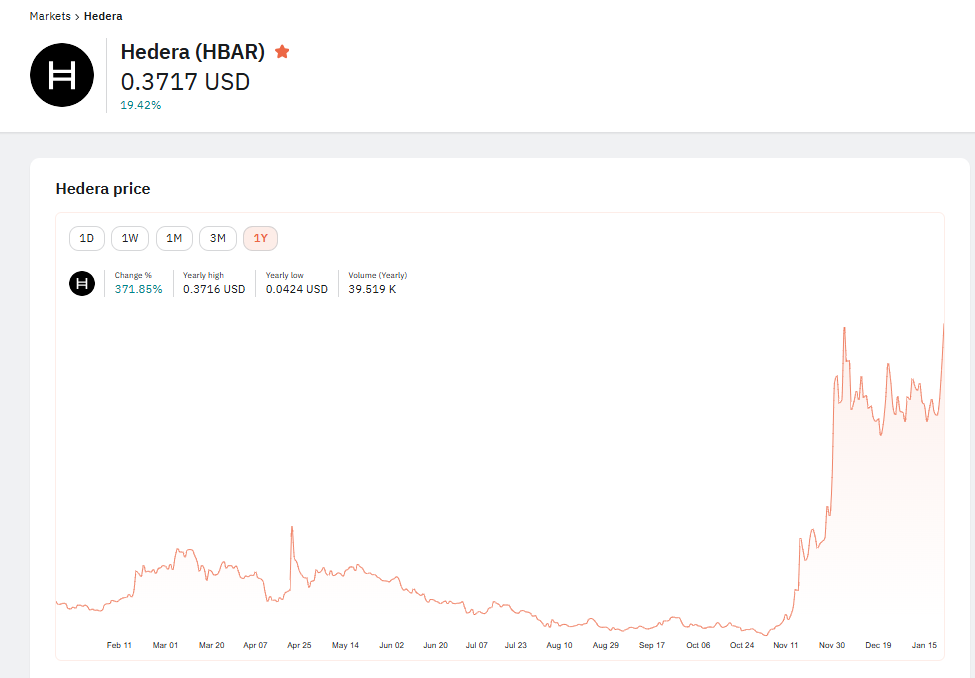Click the chart peak above Nov 30
The width and height of the screenshot is (975, 678).
(845, 328)
